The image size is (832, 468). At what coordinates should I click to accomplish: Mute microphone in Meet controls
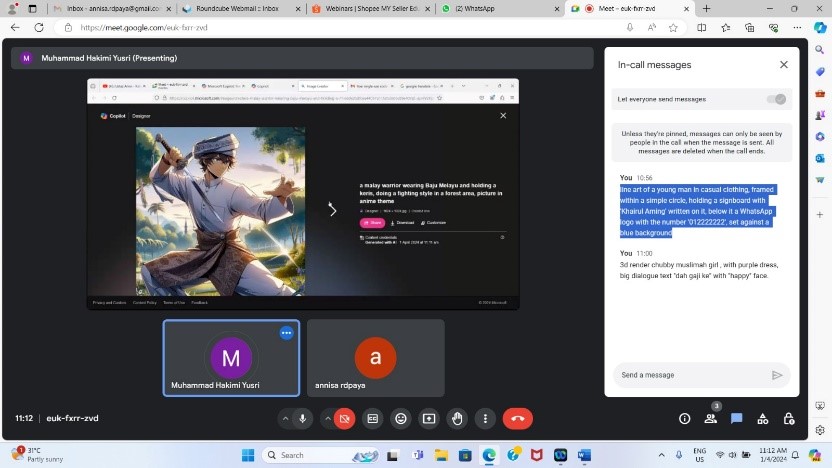pyautogui.click(x=302, y=419)
